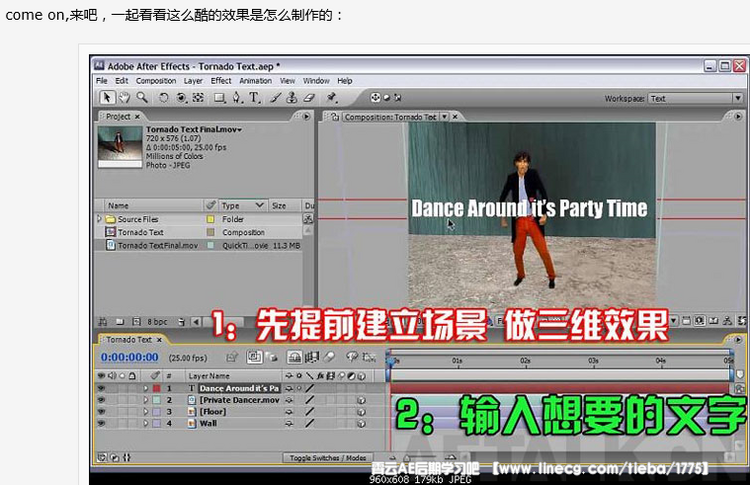The width and height of the screenshot is (750, 485).
Task: Toggle 3D switch on Floor layer
Action: click(361, 412)
